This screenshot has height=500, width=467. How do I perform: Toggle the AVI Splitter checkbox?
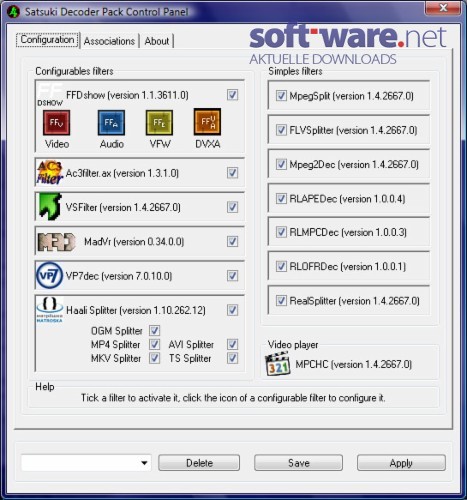[x=232, y=344]
